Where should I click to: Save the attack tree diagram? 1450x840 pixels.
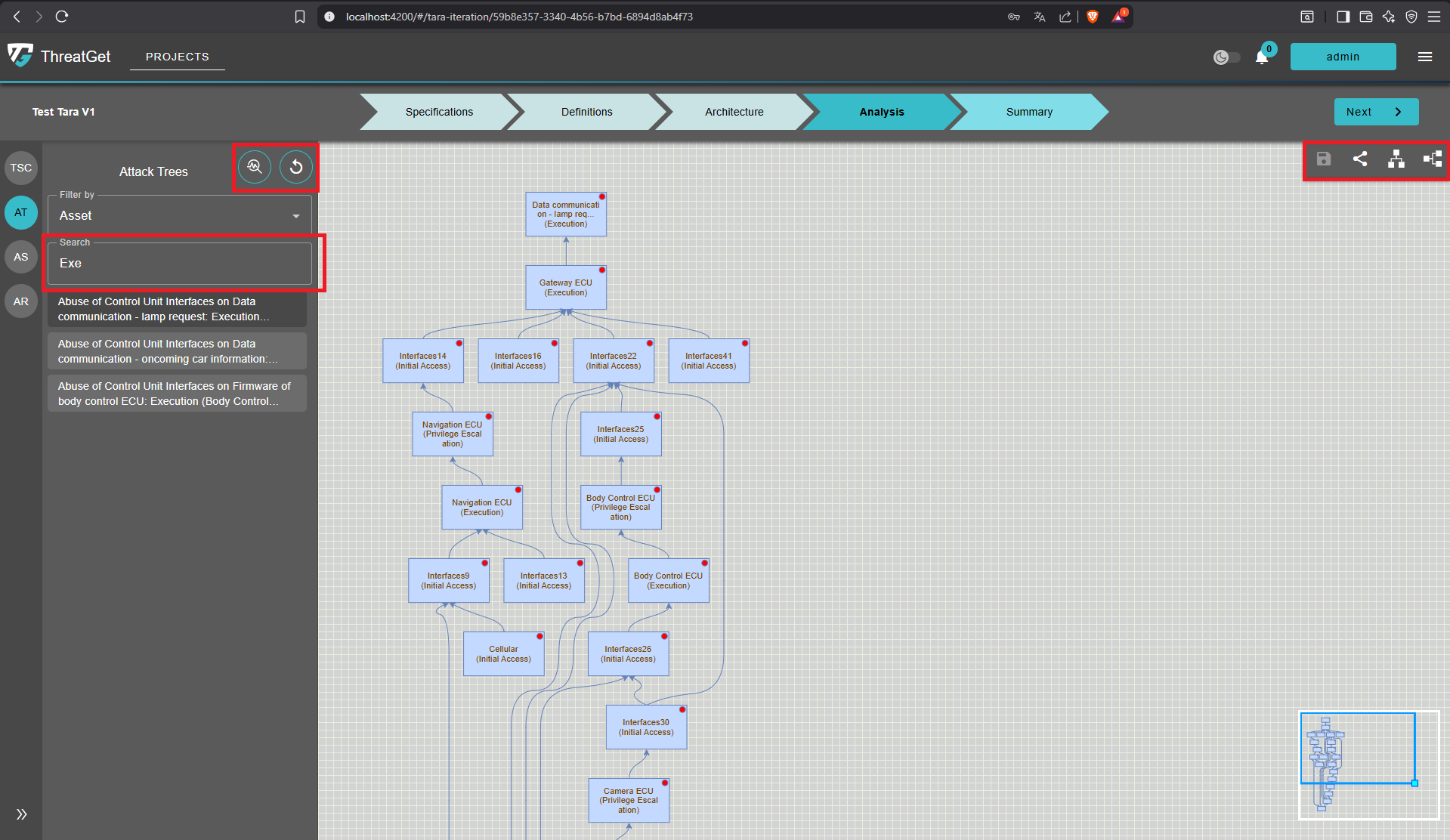coord(1323,159)
